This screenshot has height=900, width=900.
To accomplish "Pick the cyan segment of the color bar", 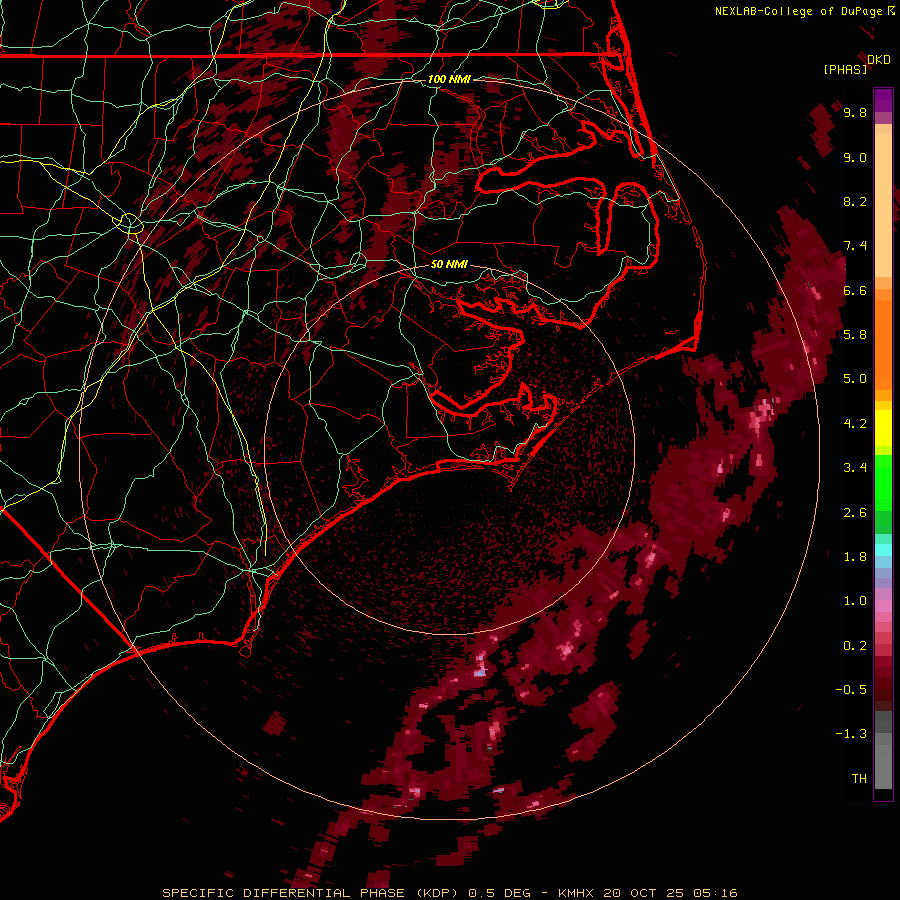I will click(x=883, y=550).
